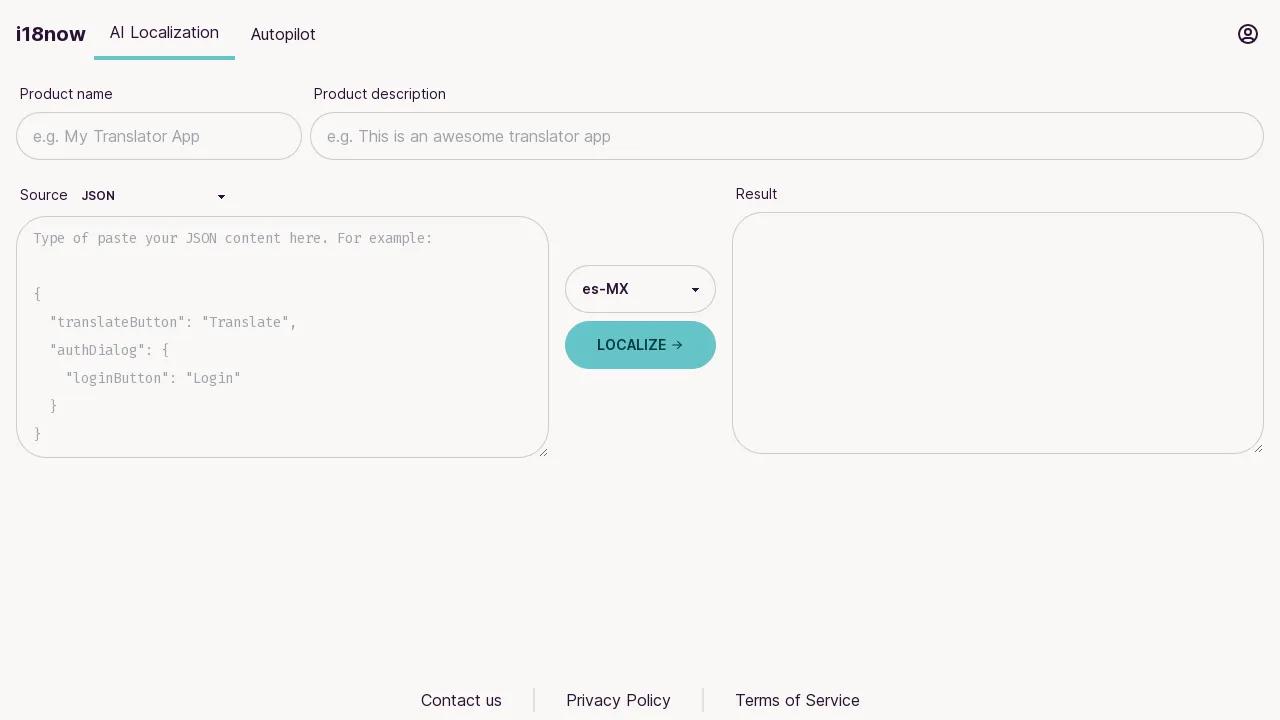The image size is (1280, 720).
Task: Click into the Product description field
Action: (786, 136)
